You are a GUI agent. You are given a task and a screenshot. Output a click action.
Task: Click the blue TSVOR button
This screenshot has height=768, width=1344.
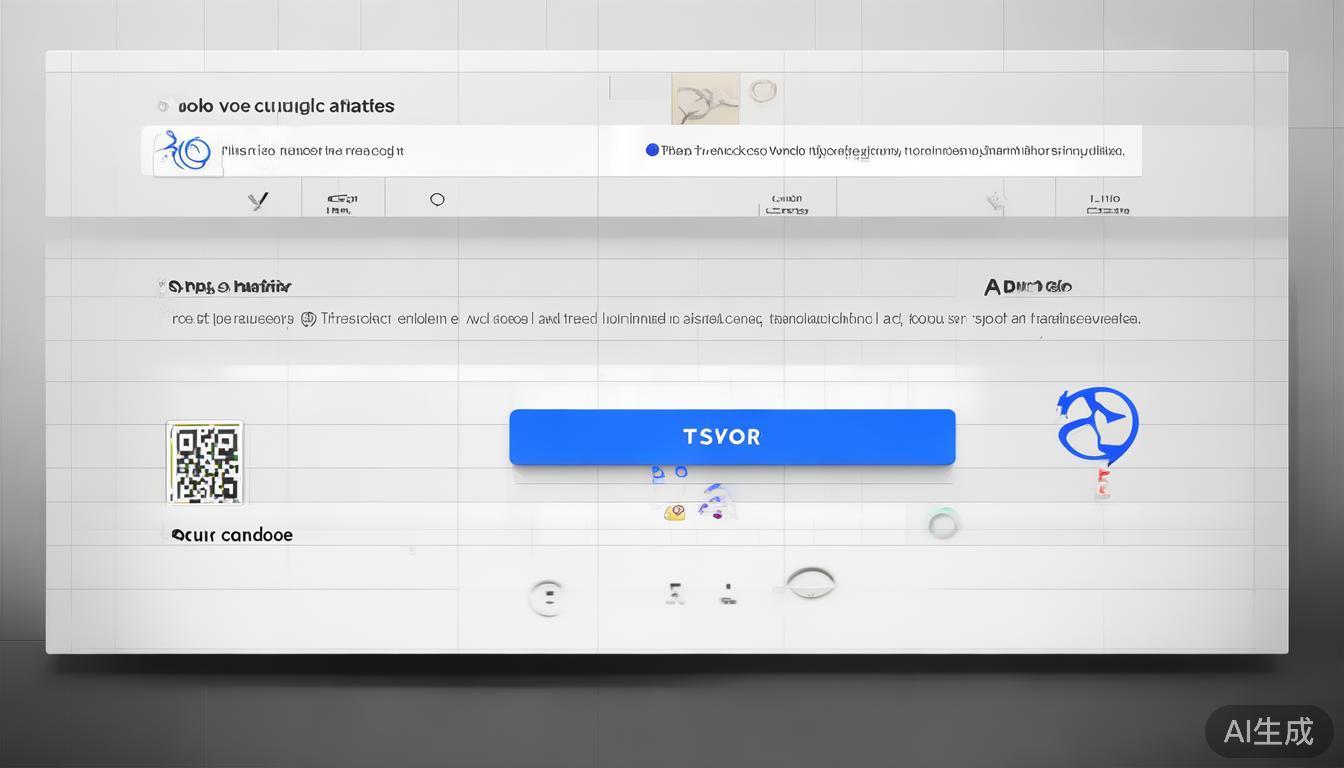[732, 437]
